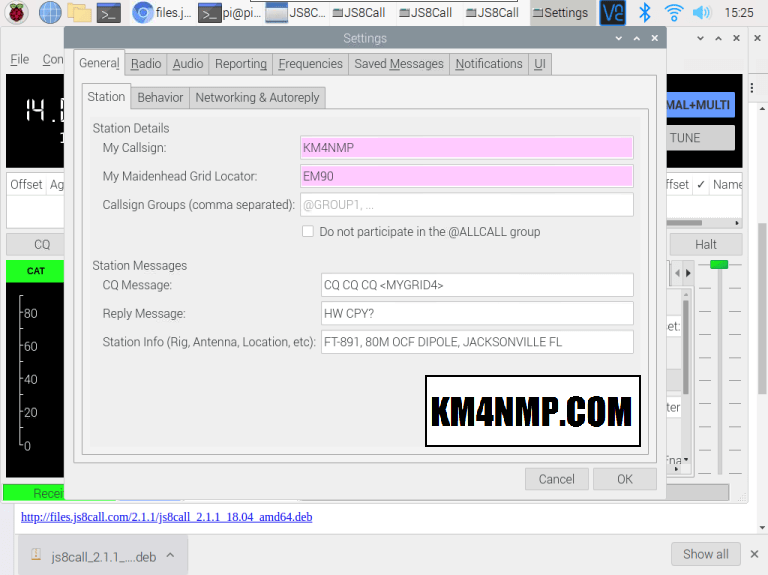The height and width of the screenshot is (575, 768).
Task: Click the right arrow tab scroller
Action: (687, 272)
